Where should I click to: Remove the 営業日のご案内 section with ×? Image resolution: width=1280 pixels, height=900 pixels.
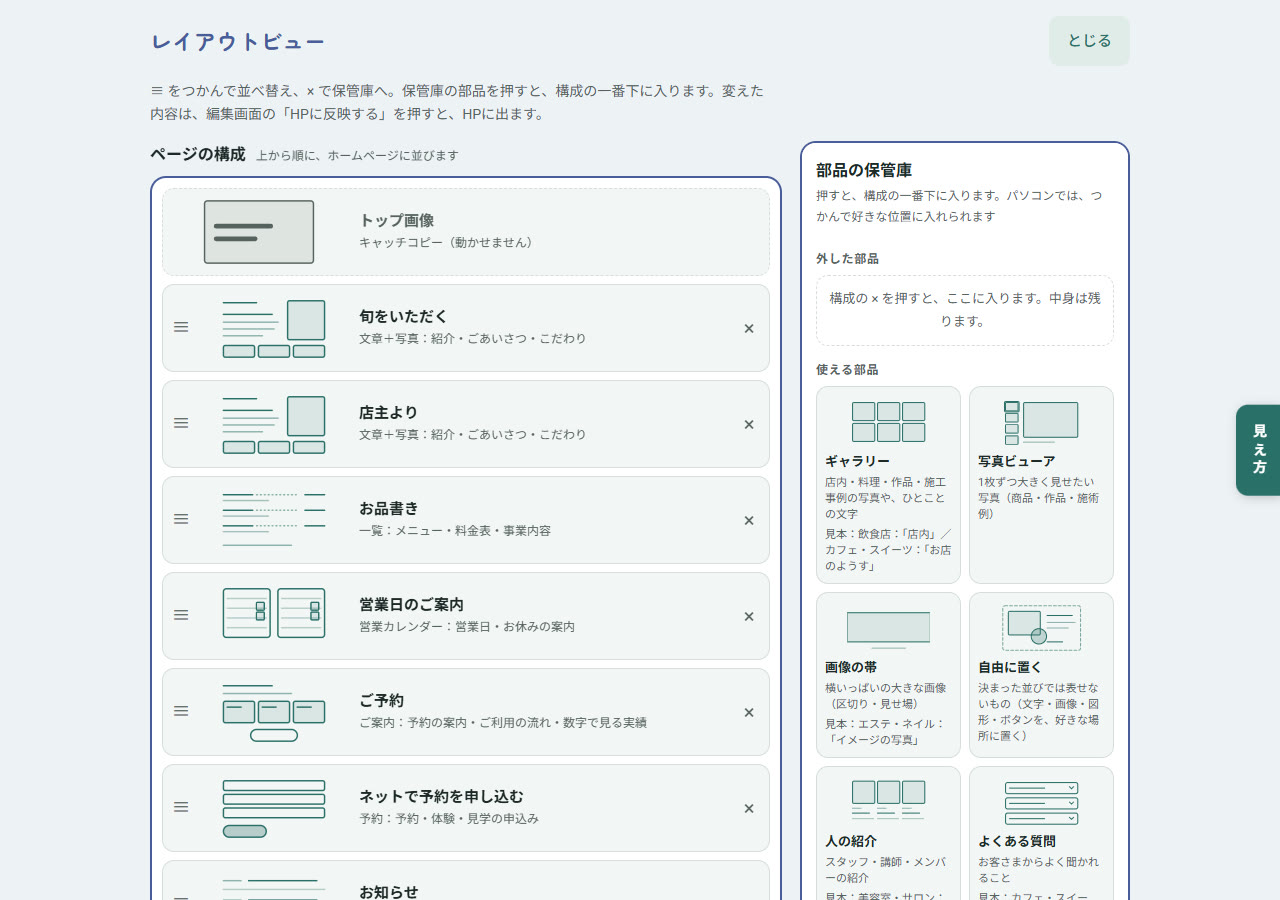click(x=749, y=616)
